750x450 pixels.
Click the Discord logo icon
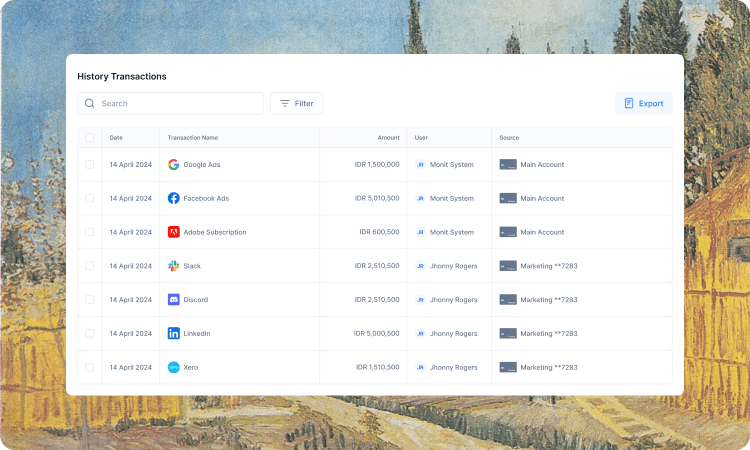(x=174, y=299)
